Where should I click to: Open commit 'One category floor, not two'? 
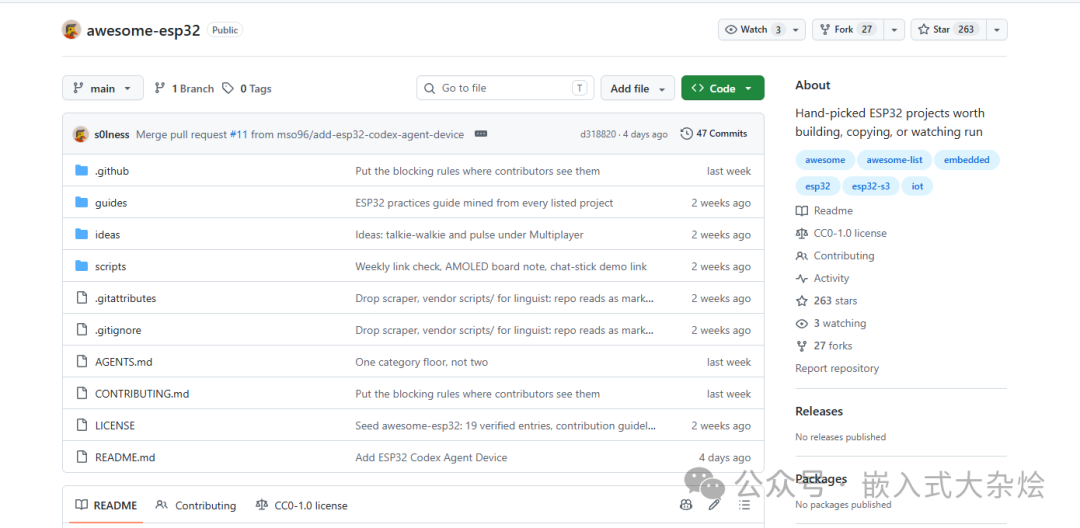click(422, 361)
